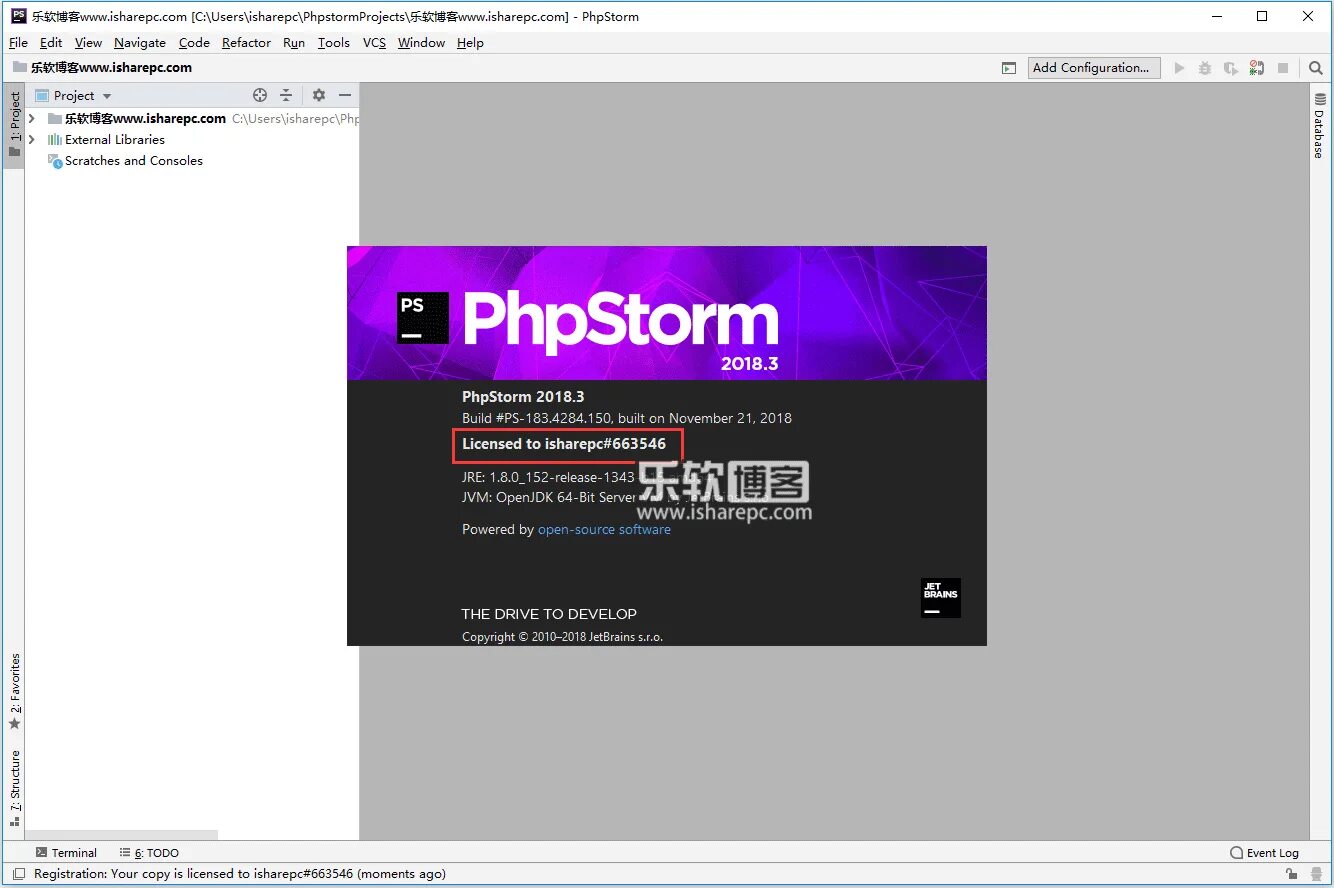The width and height of the screenshot is (1334, 888).
Task: Hide the Project panel with minus icon
Action: pos(345,95)
